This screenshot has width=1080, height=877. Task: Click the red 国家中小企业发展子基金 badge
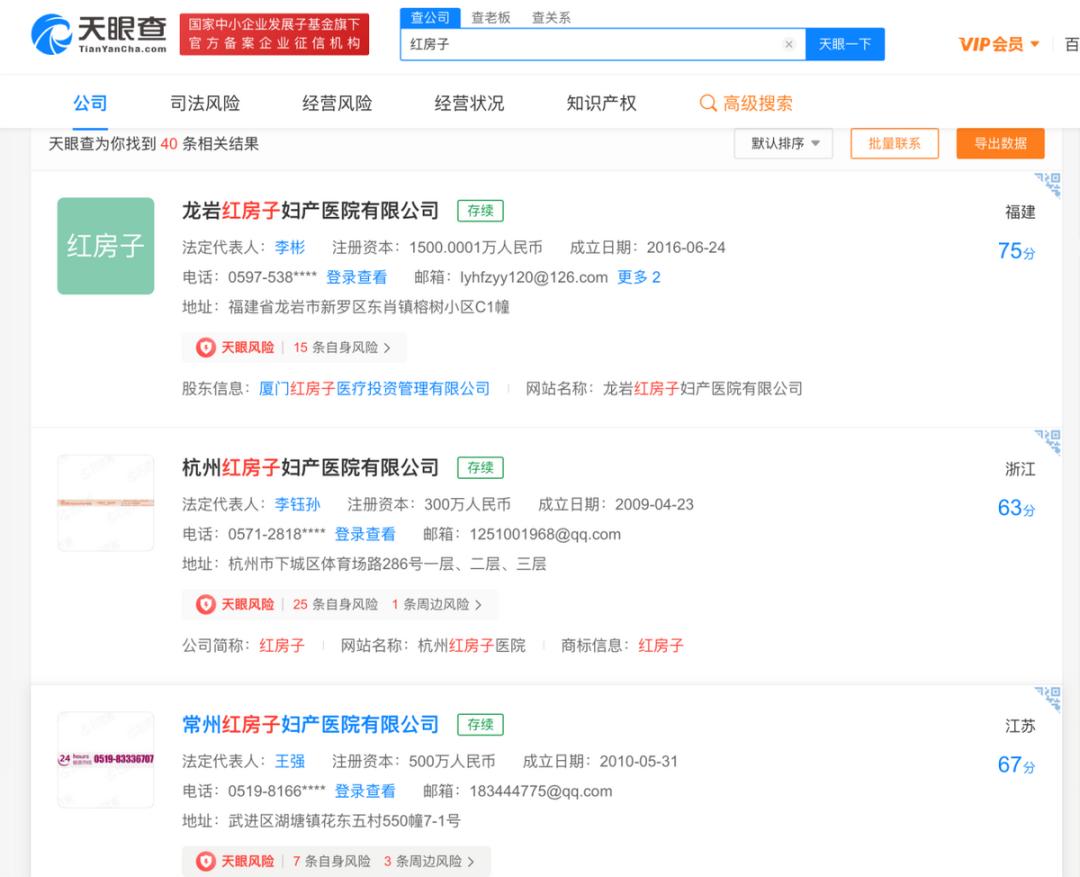[x=273, y=35]
